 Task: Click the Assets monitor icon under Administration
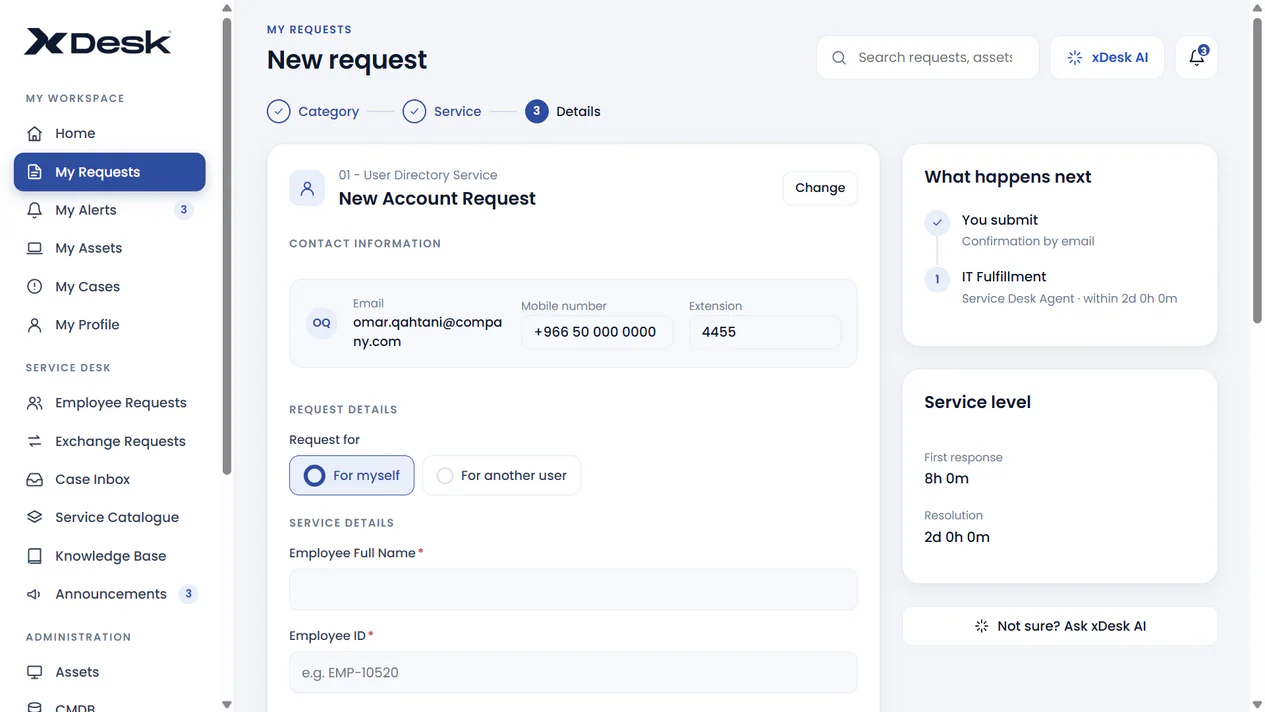[x=35, y=672]
